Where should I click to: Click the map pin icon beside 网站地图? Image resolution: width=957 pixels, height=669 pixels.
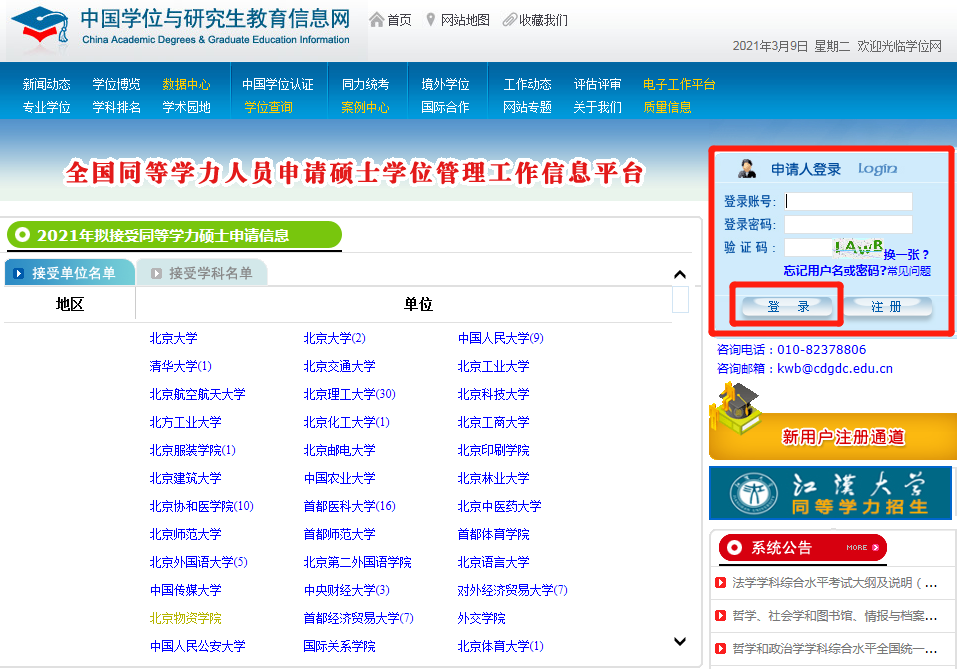[x=430, y=20]
